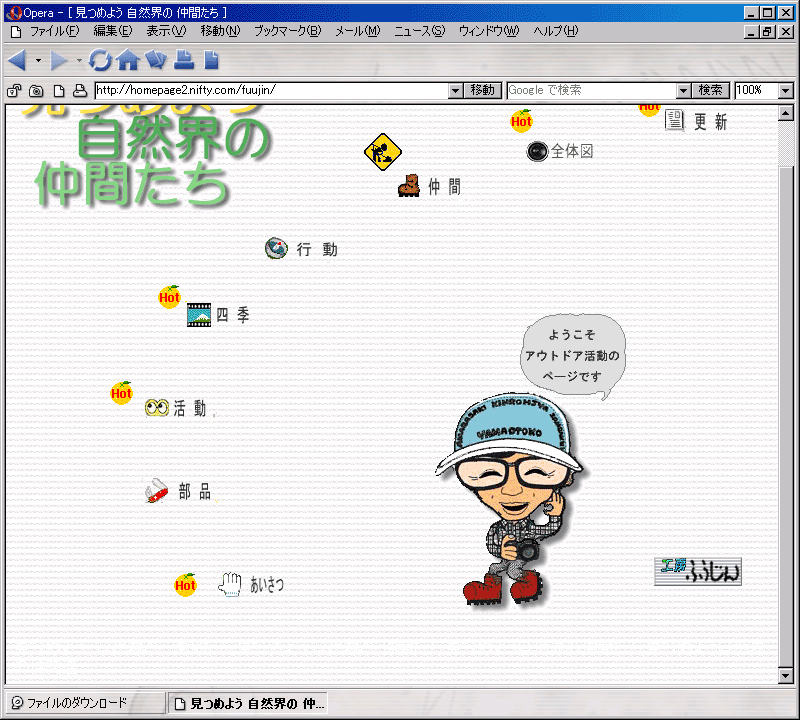Viewport: 800px width, 720px height.
Task: Go back with the blue left arrow
Action: tap(17, 60)
